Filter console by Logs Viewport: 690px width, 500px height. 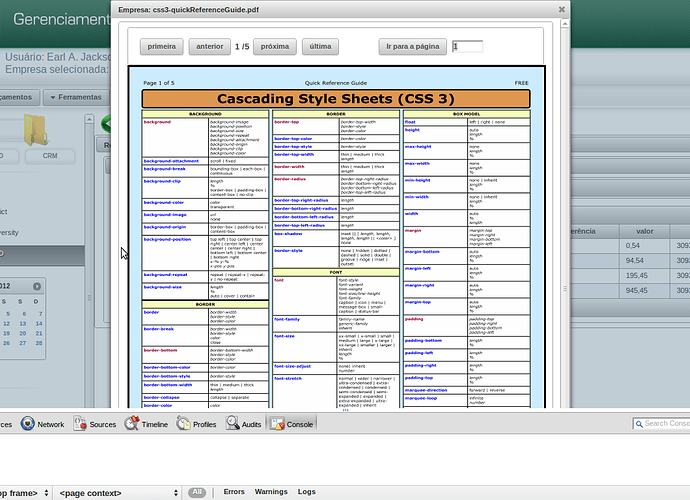click(306, 492)
